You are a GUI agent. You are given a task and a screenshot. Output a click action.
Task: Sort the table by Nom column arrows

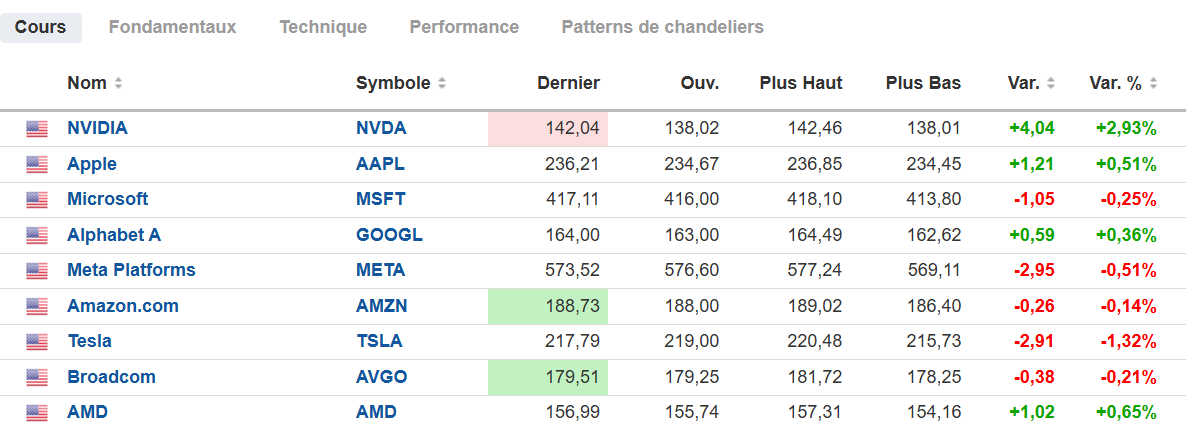(x=119, y=84)
